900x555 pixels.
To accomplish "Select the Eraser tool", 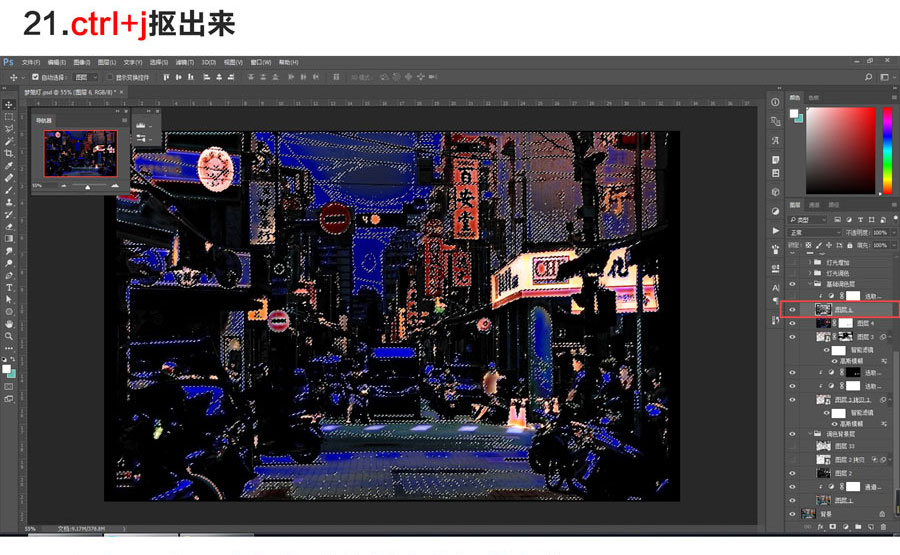I will (9, 226).
